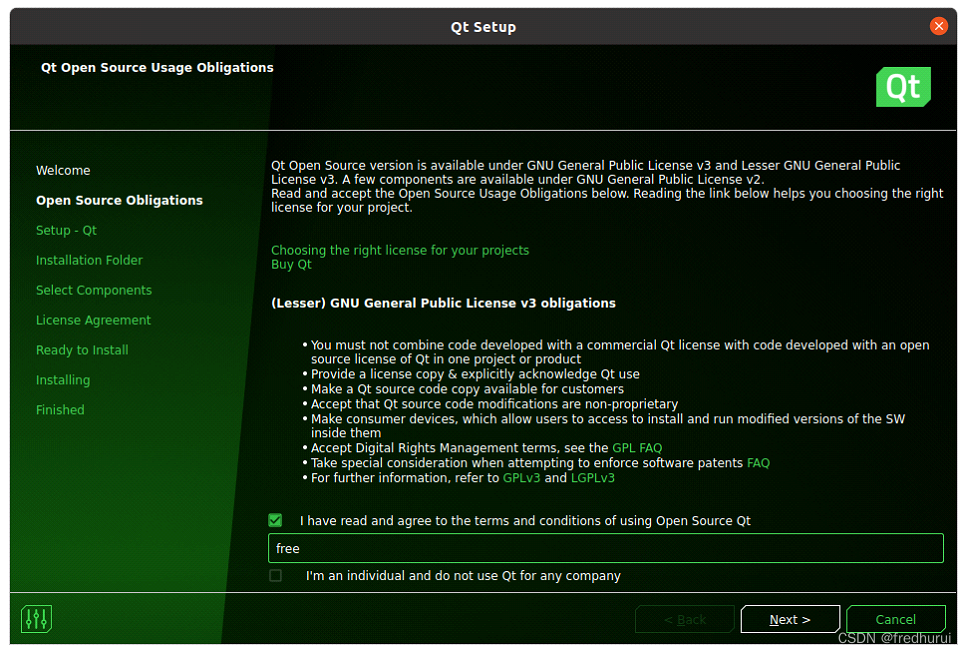Image resolution: width=967 pixels, height=654 pixels.
Task: Open installer settings sliders icon
Action: [36, 619]
